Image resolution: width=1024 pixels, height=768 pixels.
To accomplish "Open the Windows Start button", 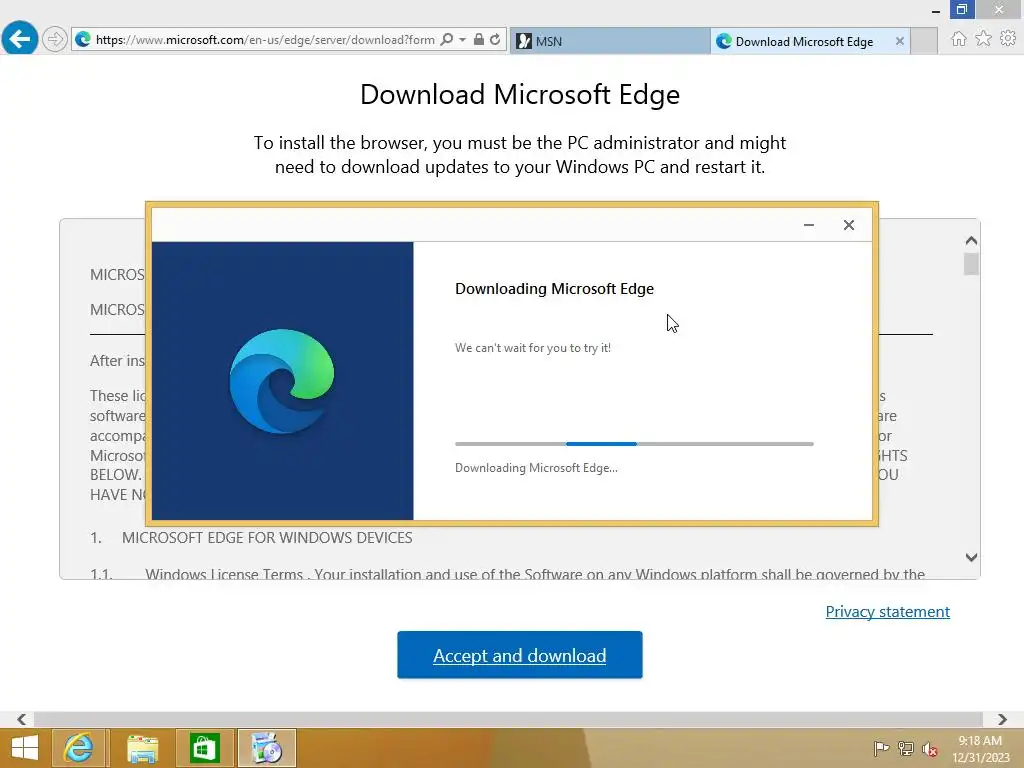I will 25,748.
